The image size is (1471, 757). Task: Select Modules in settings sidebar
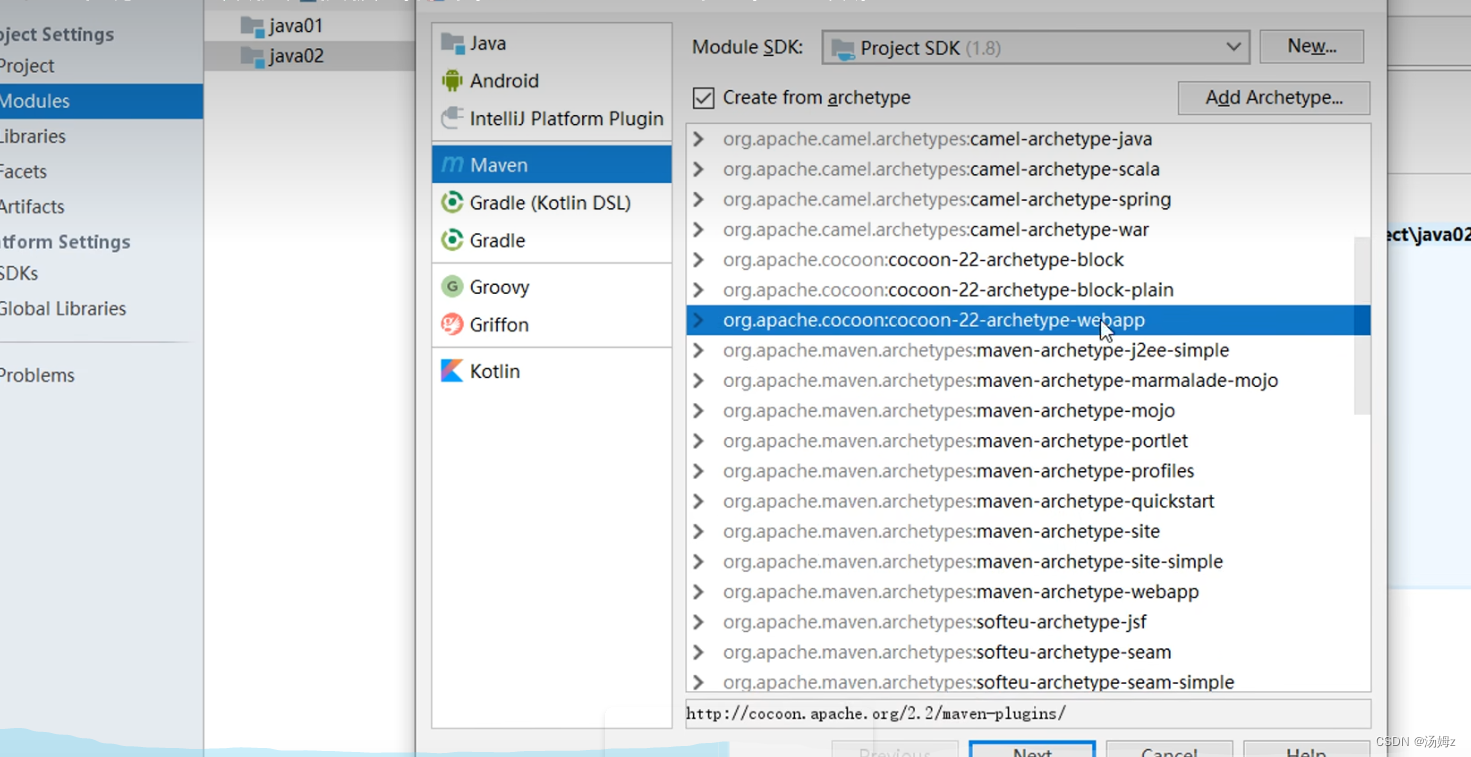tap(101, 101)
